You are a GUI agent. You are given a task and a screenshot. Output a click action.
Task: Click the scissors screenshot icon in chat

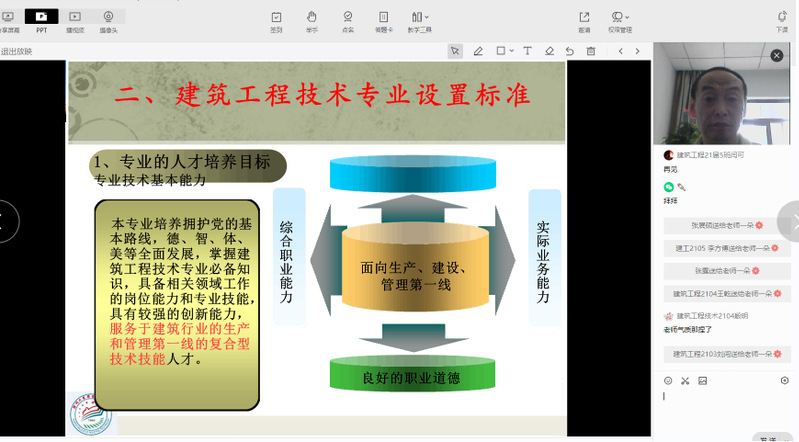685,380
